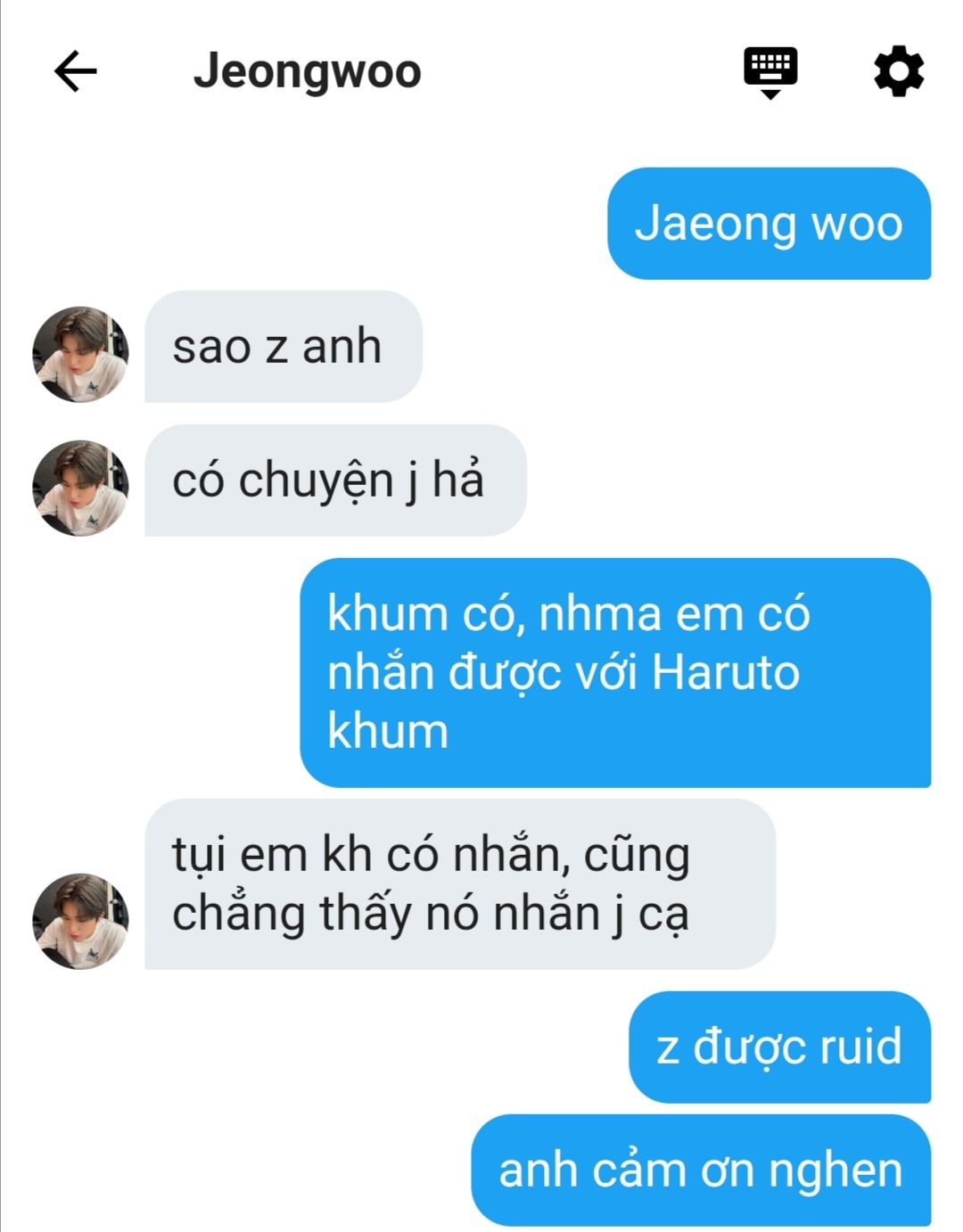Tap avatar beside 'tụi em kh có nhắn' message
963x1232 pixels.
tap(80, 921)
